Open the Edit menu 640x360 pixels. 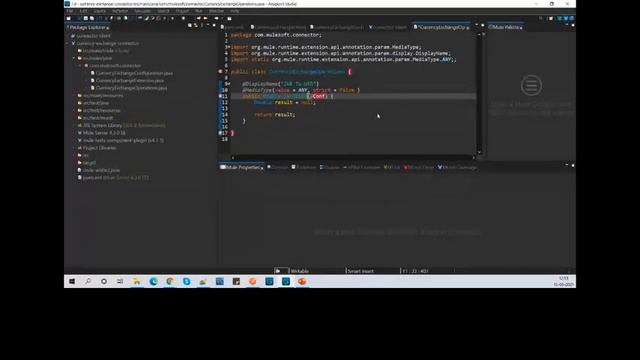click(83, 11)
